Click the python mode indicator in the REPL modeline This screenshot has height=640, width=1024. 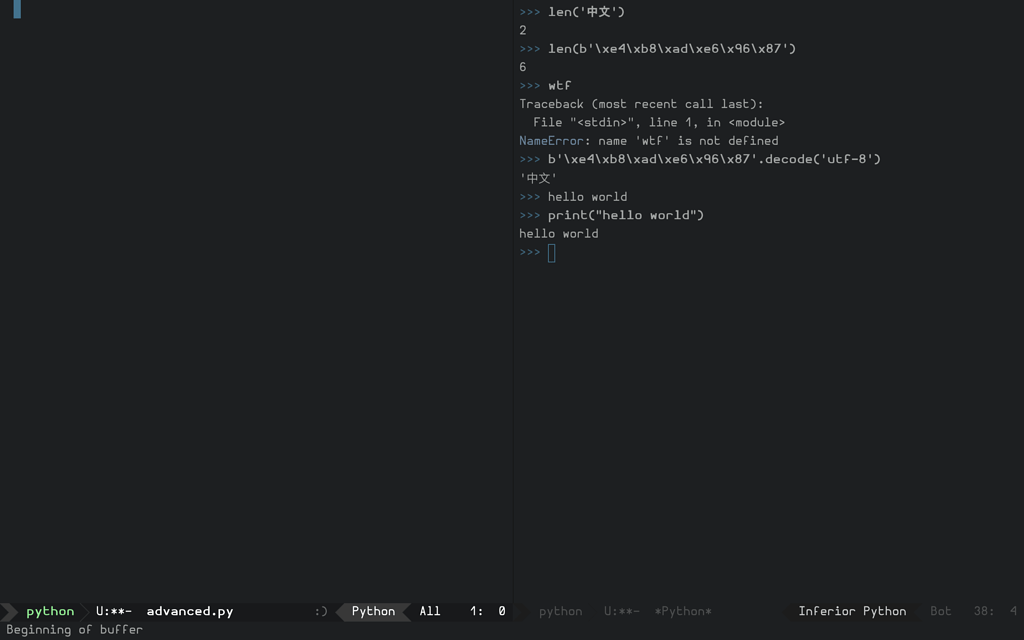point(559,611)
